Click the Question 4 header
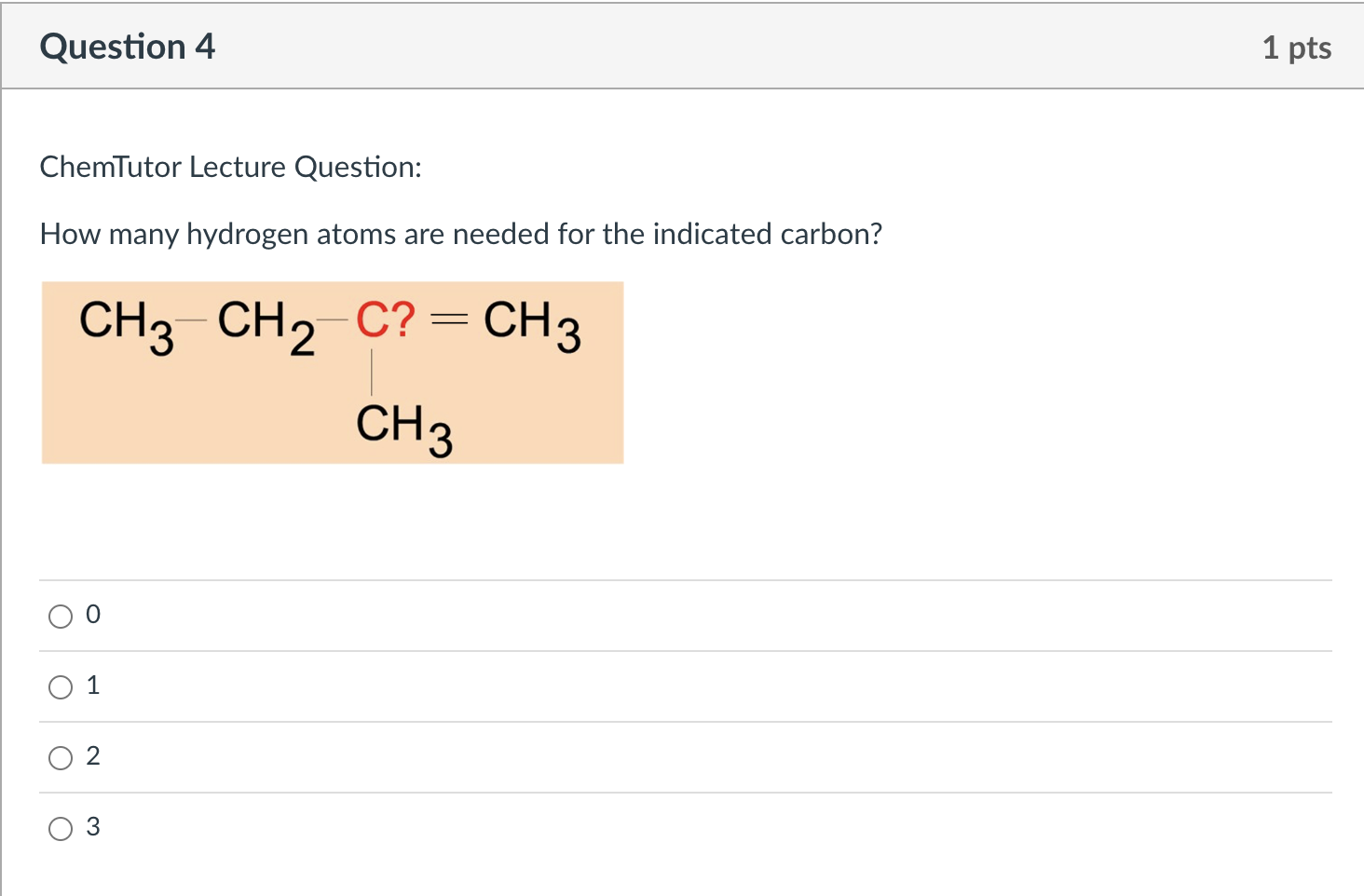This screenshot has width=1364, height=896. point(128,46)
